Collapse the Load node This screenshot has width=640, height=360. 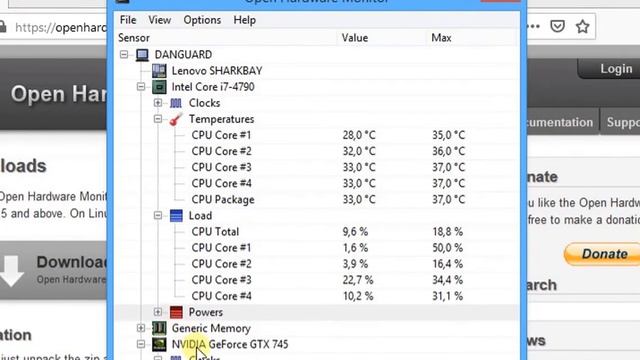pyautogui.click(x=158, y=216)
